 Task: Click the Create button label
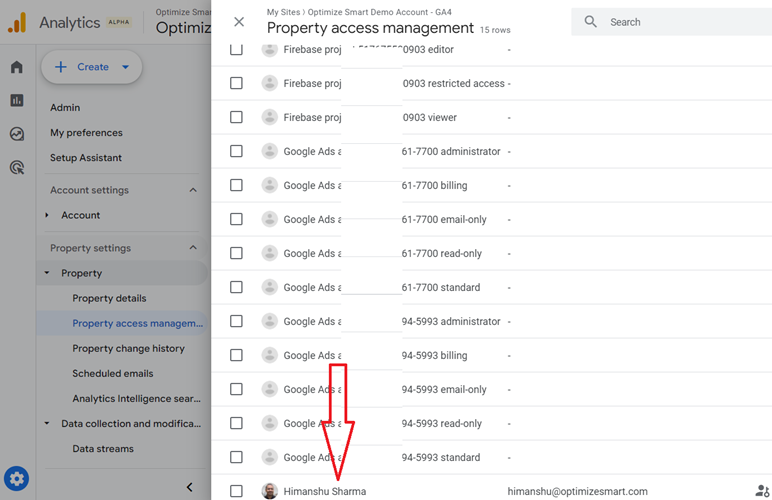click(93, 67)
